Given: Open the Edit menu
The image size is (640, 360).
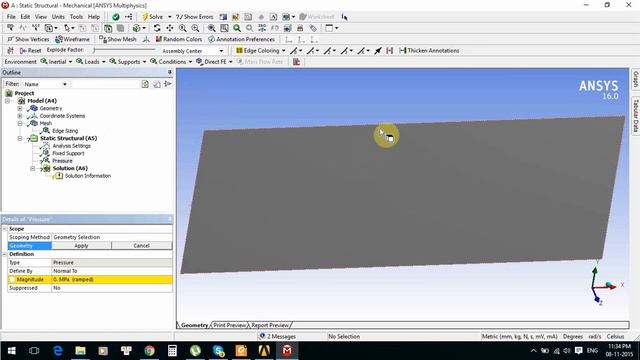Looking at the screenshot, I should point(25,17).
